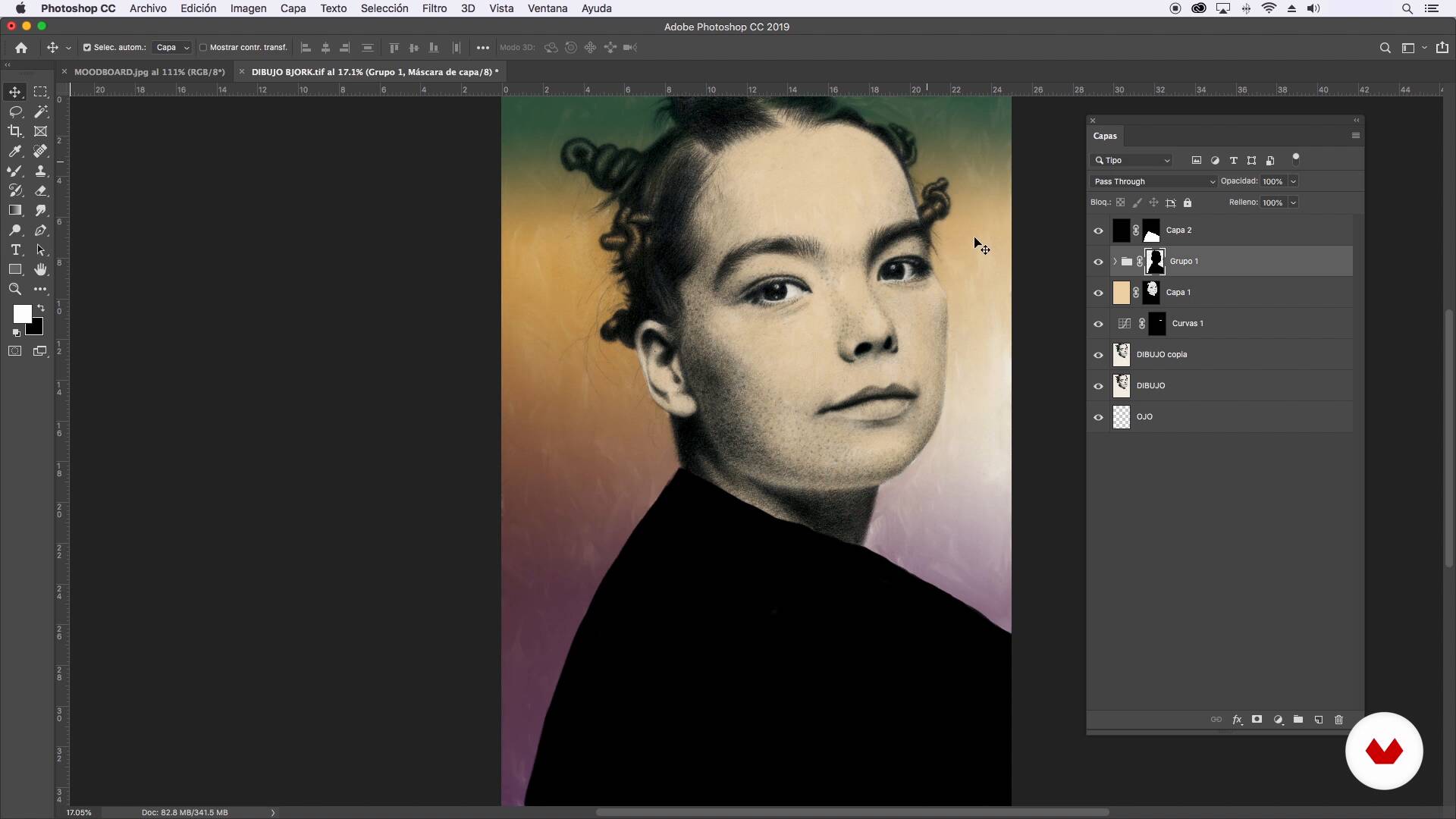Screen dimensions: 1456x819
Task: Open the Opacidad slider dropdown
Action: (x=1293, y=181)
